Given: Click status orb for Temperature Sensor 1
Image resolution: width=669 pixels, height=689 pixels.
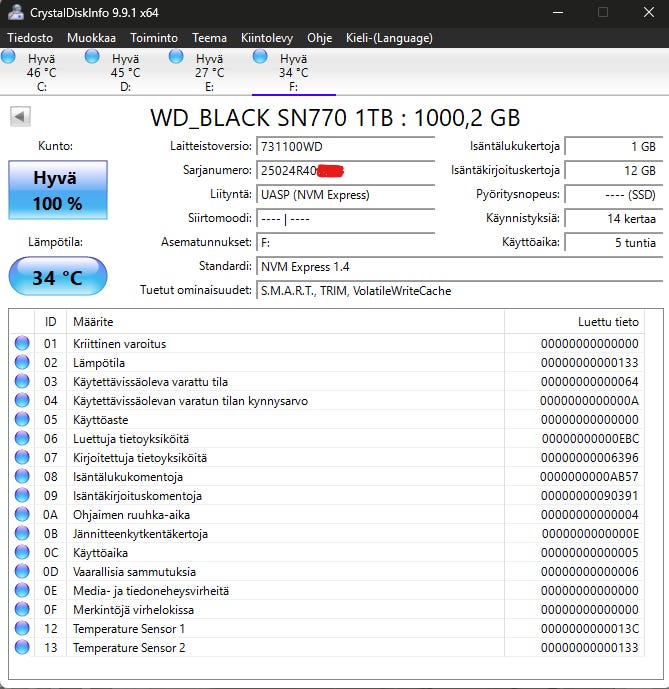Looking at the screenshot, I should (x=22, y=628).
